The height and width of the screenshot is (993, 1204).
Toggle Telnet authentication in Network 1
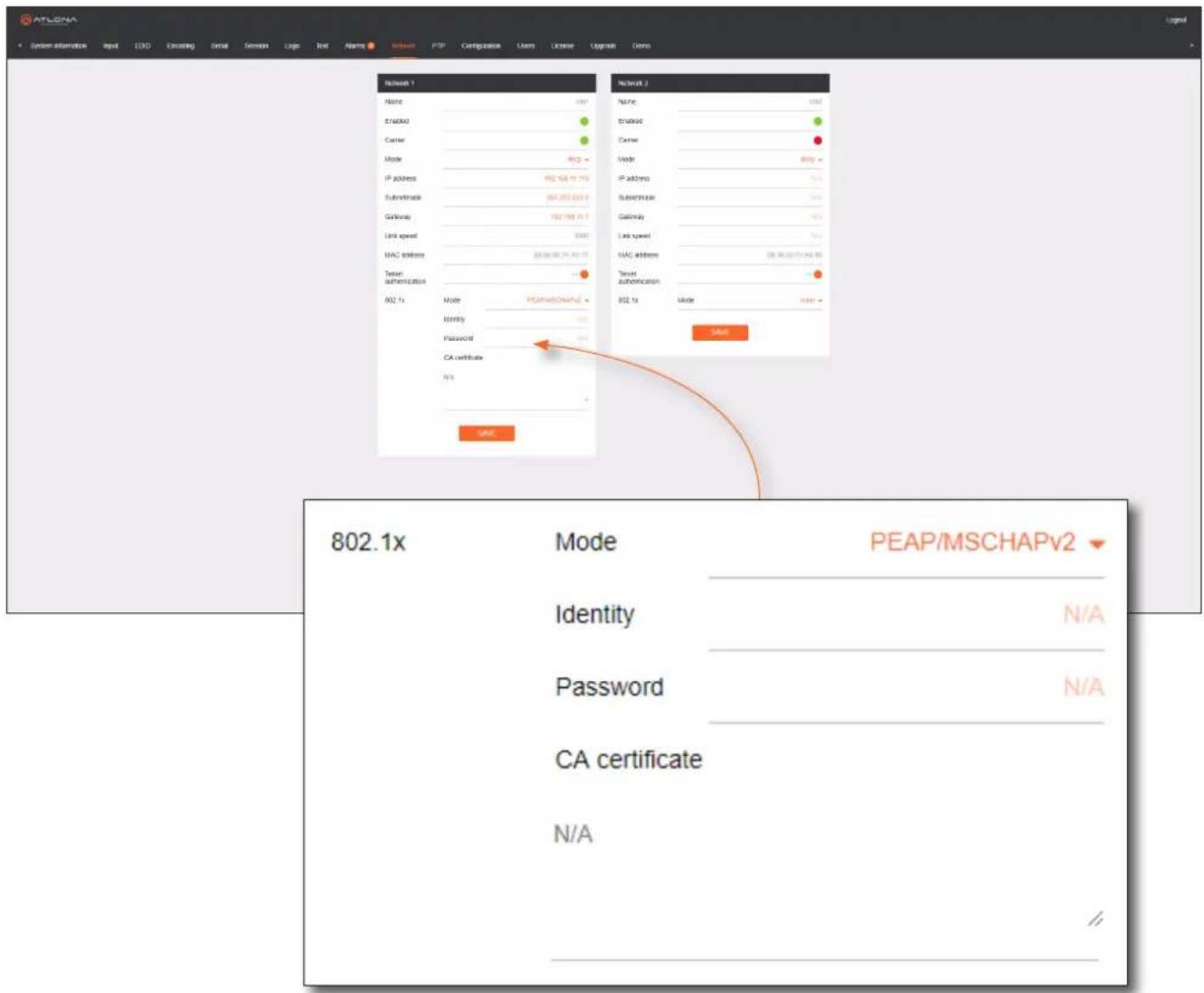point(582,274)
